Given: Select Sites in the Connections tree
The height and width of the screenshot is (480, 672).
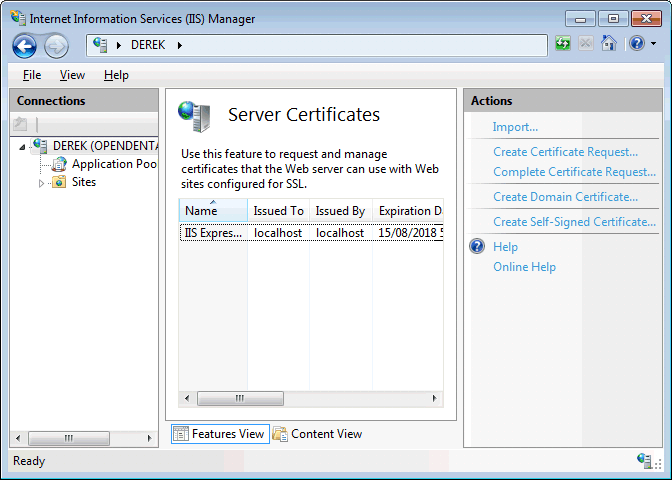Looking at the screenshot, I should click(x=84, y=182).
